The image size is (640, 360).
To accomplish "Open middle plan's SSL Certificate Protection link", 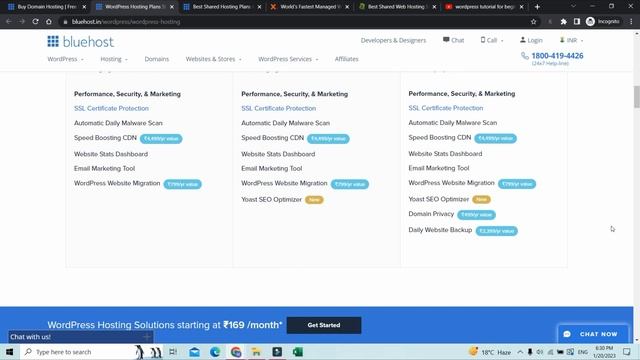I will [278, 109].
